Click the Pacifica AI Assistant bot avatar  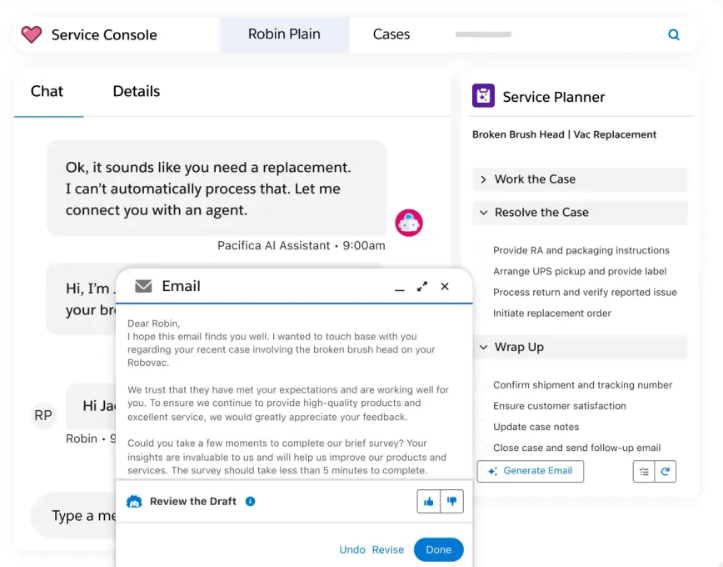(409, 223)
